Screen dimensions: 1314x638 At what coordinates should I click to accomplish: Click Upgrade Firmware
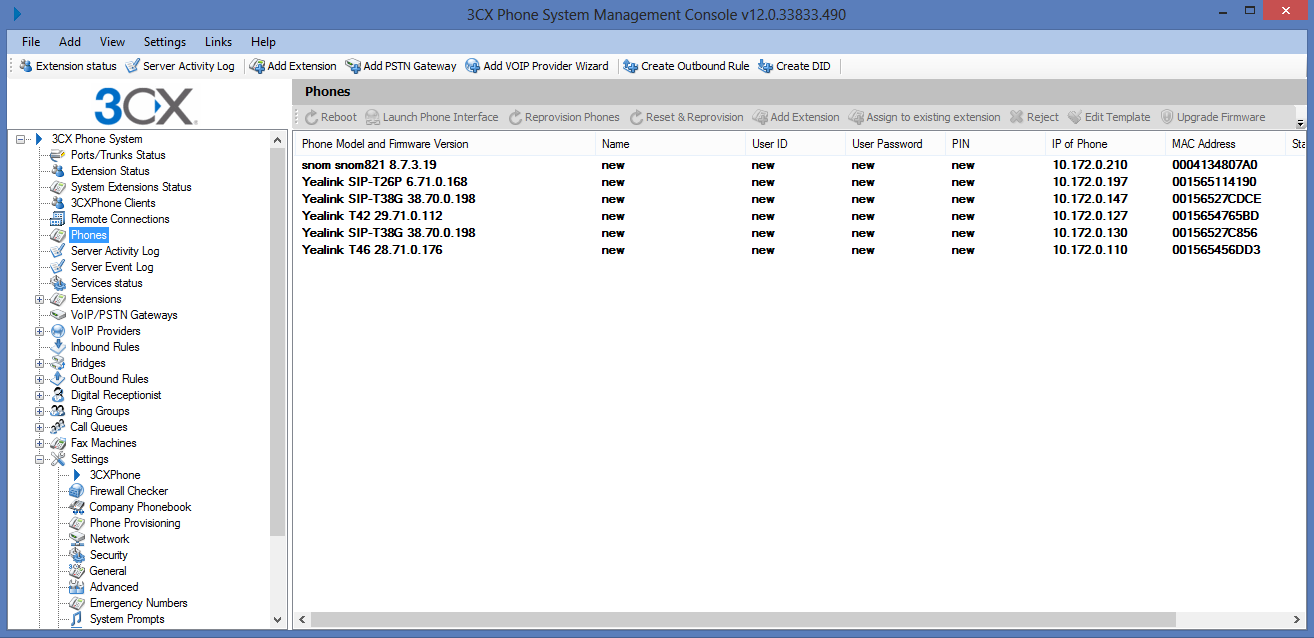1212,117
